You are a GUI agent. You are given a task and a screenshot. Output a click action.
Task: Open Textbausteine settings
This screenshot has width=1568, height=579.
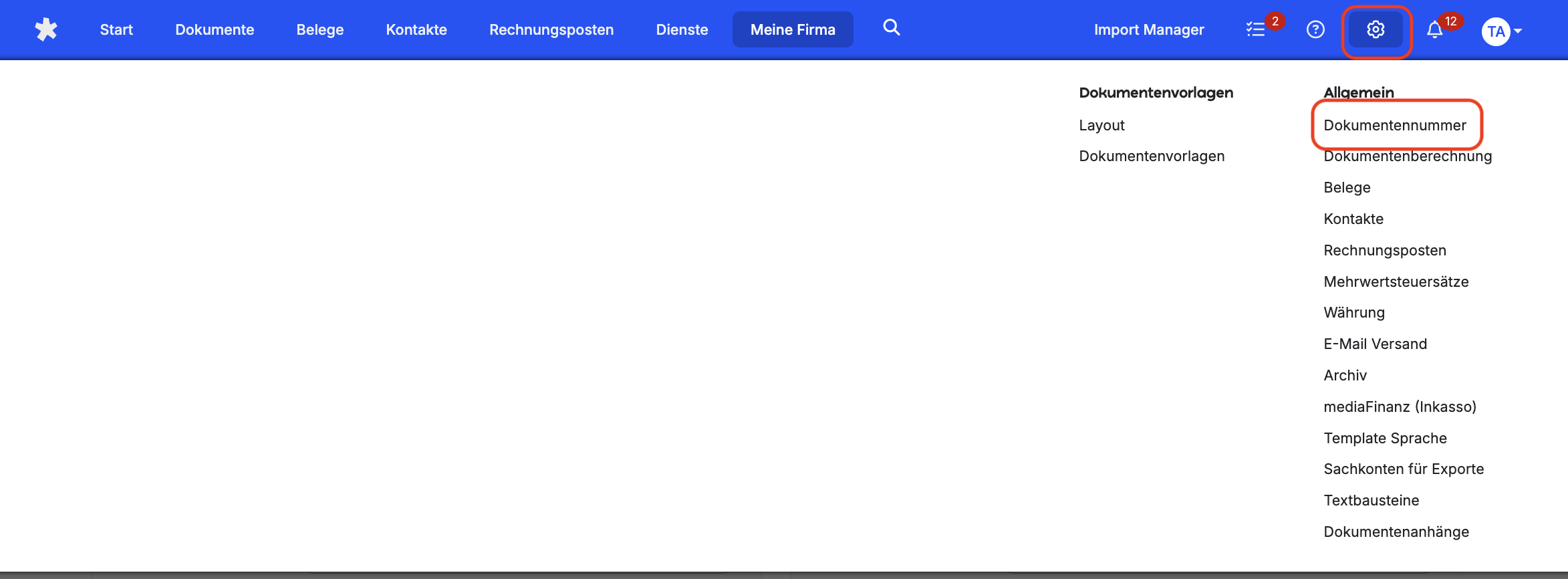[1371, 500]
